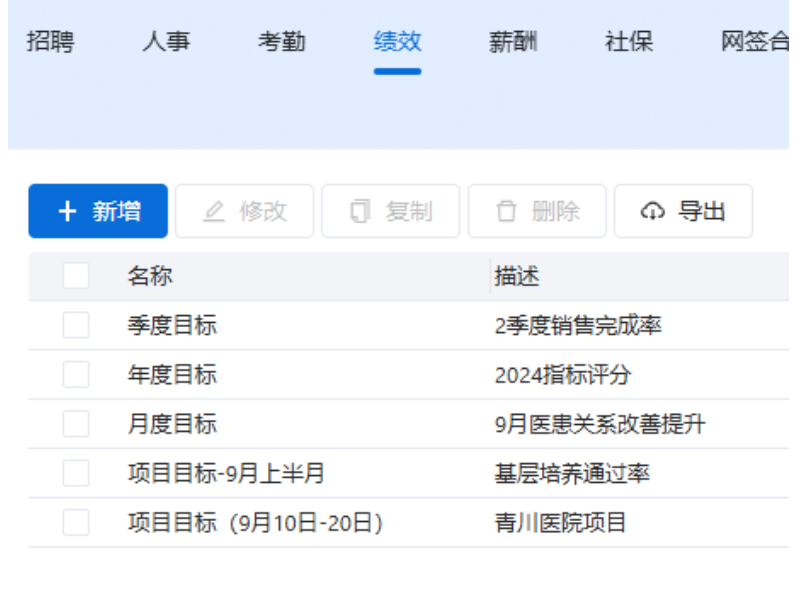This screenshot has width=800, height=600.
Task: Enable checkbox for 项目目标-9月上半月
Action: 76,473
